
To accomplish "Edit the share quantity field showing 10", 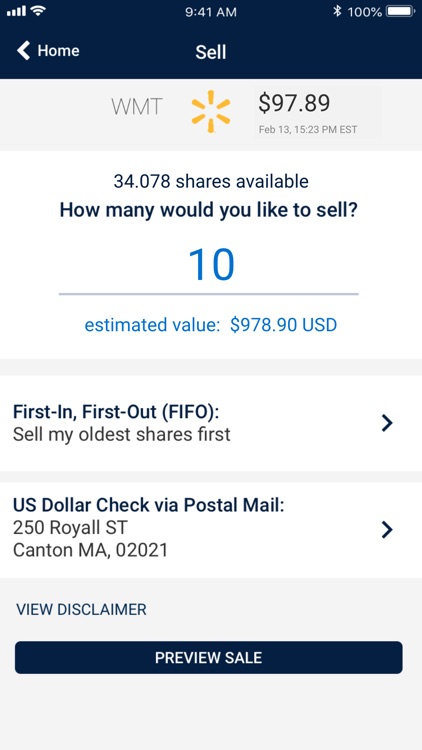I will pyautogui.click(x=209, y=266).
